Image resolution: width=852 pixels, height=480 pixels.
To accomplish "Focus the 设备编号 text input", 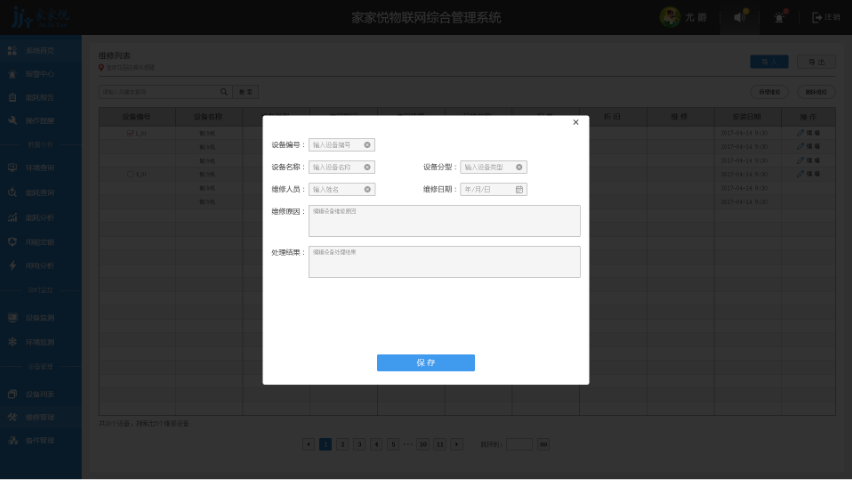I will click(x=335, y=145).
